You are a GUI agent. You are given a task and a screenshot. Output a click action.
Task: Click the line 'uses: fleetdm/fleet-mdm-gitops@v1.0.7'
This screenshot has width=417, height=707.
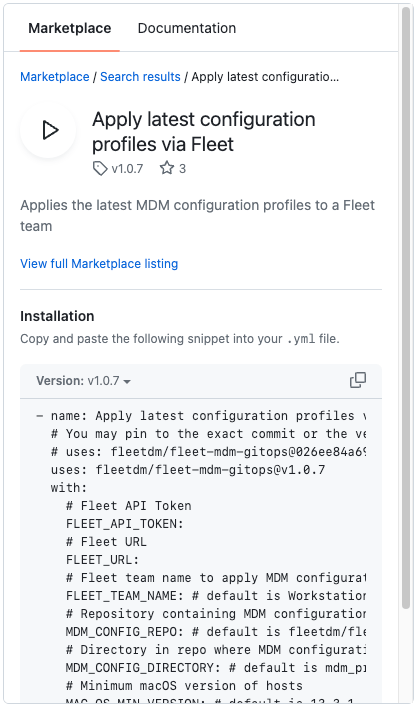point(188,470)
